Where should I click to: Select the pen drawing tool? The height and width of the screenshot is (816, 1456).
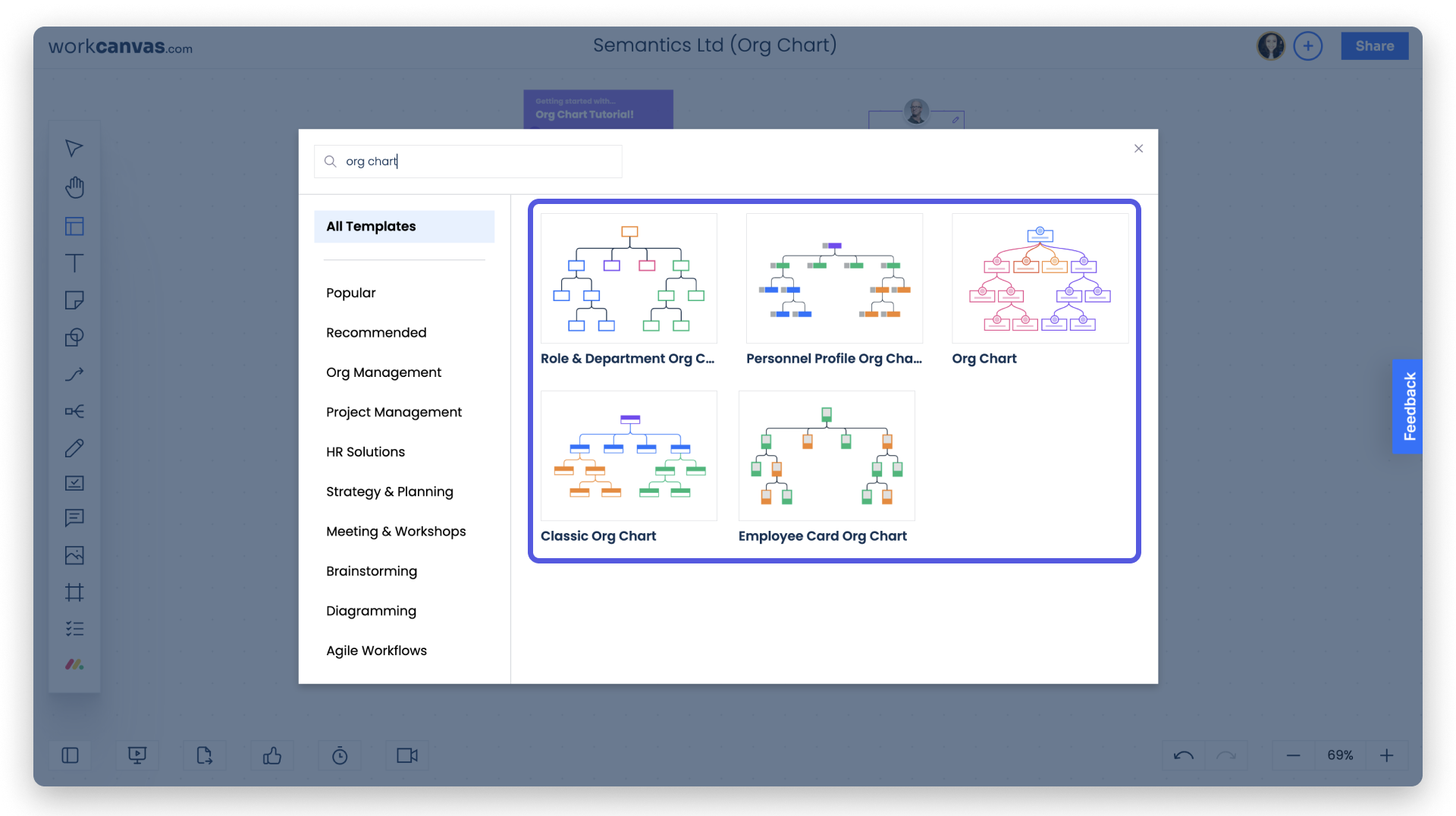pyautogui.click(x=74, y=448)
